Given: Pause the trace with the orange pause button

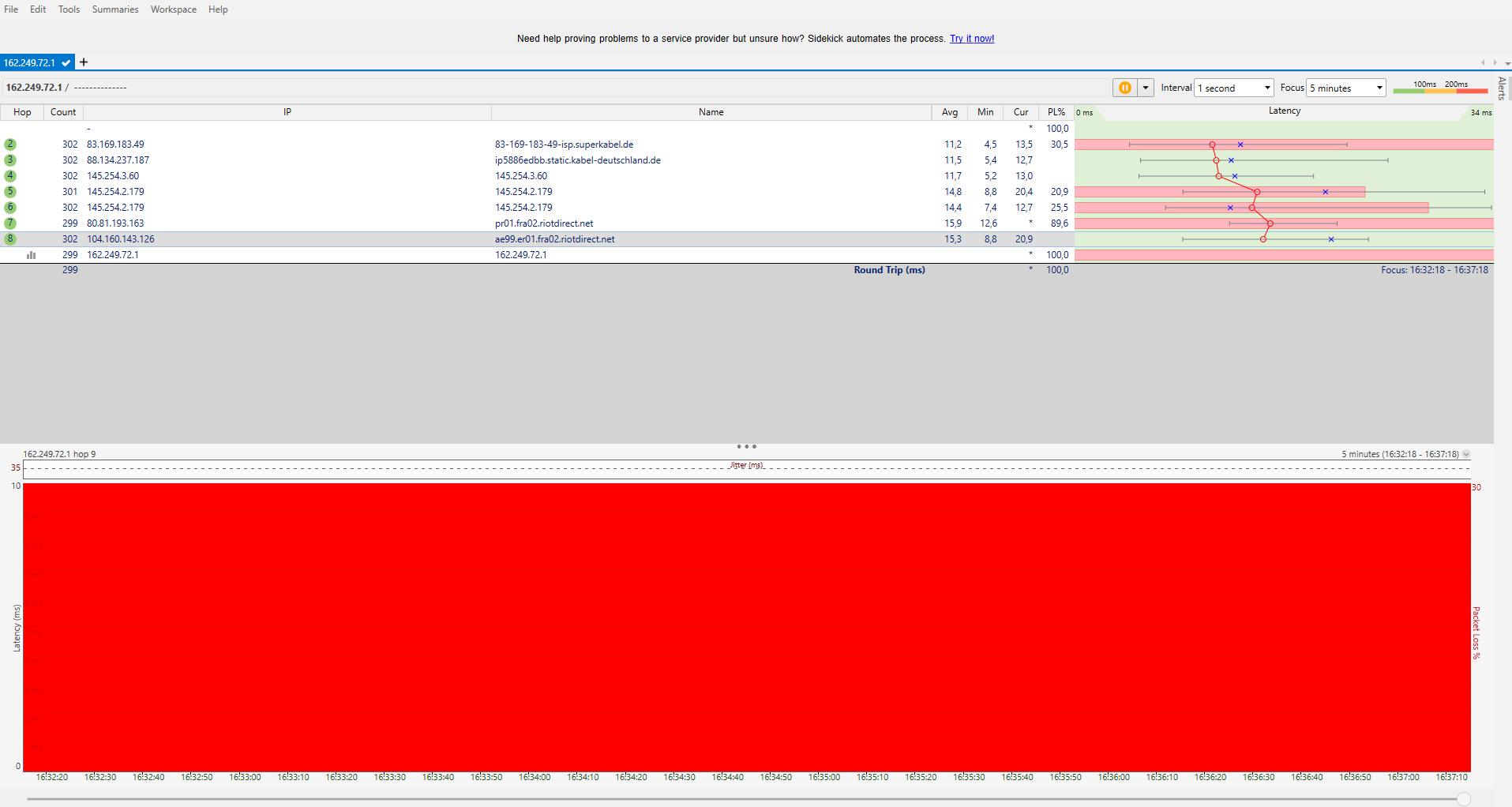Looking at the screenshot, I should [x=1124, y=88].
